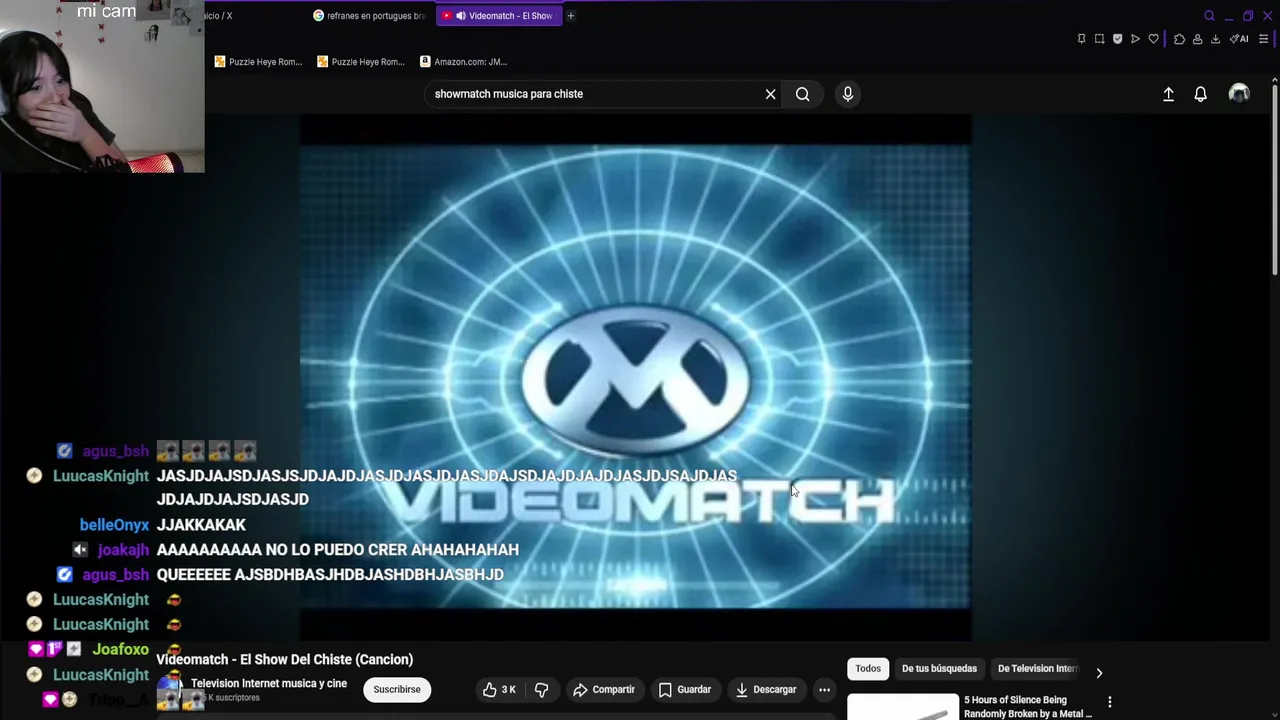Image resolution: width=1280 pixels, height=720 pixels.
Task: Select De Television Internet filter chip
Action: pos(1037,669)
